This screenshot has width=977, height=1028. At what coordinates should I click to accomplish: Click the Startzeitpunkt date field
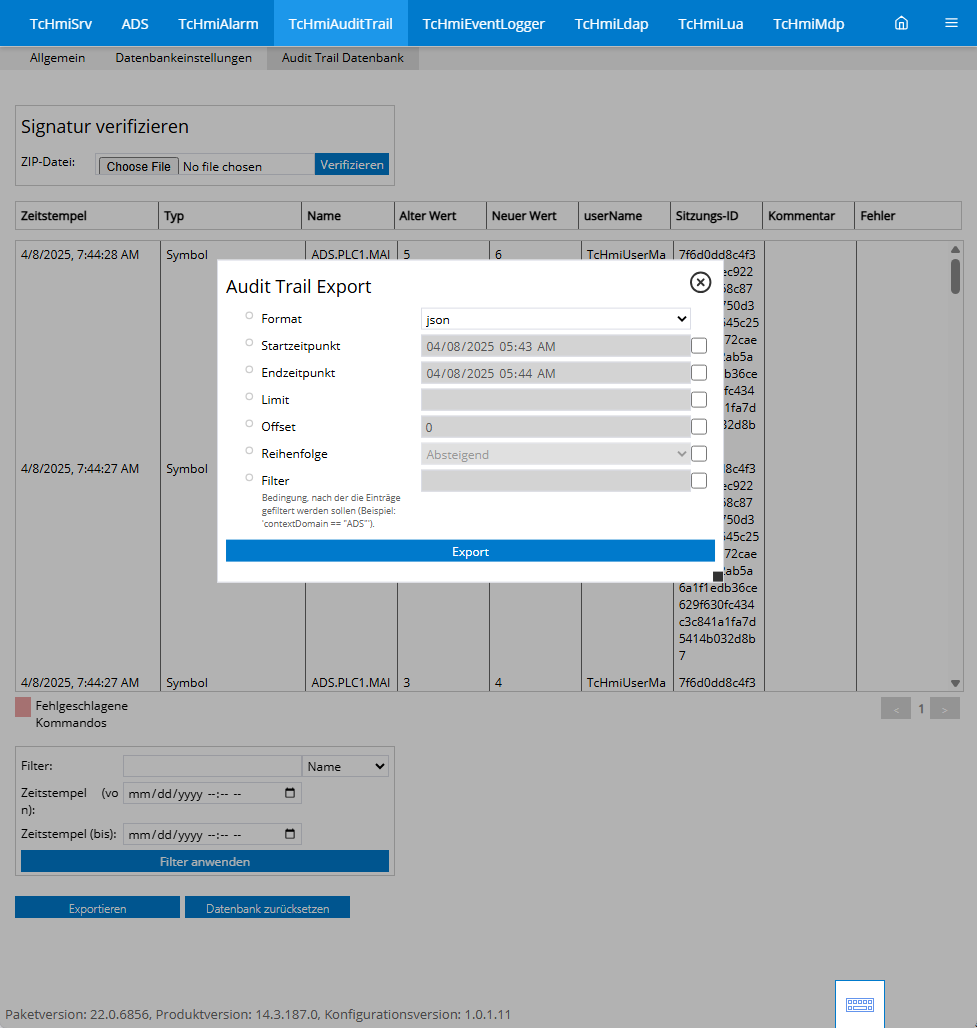pyautogui.click(x=555, y=346)
